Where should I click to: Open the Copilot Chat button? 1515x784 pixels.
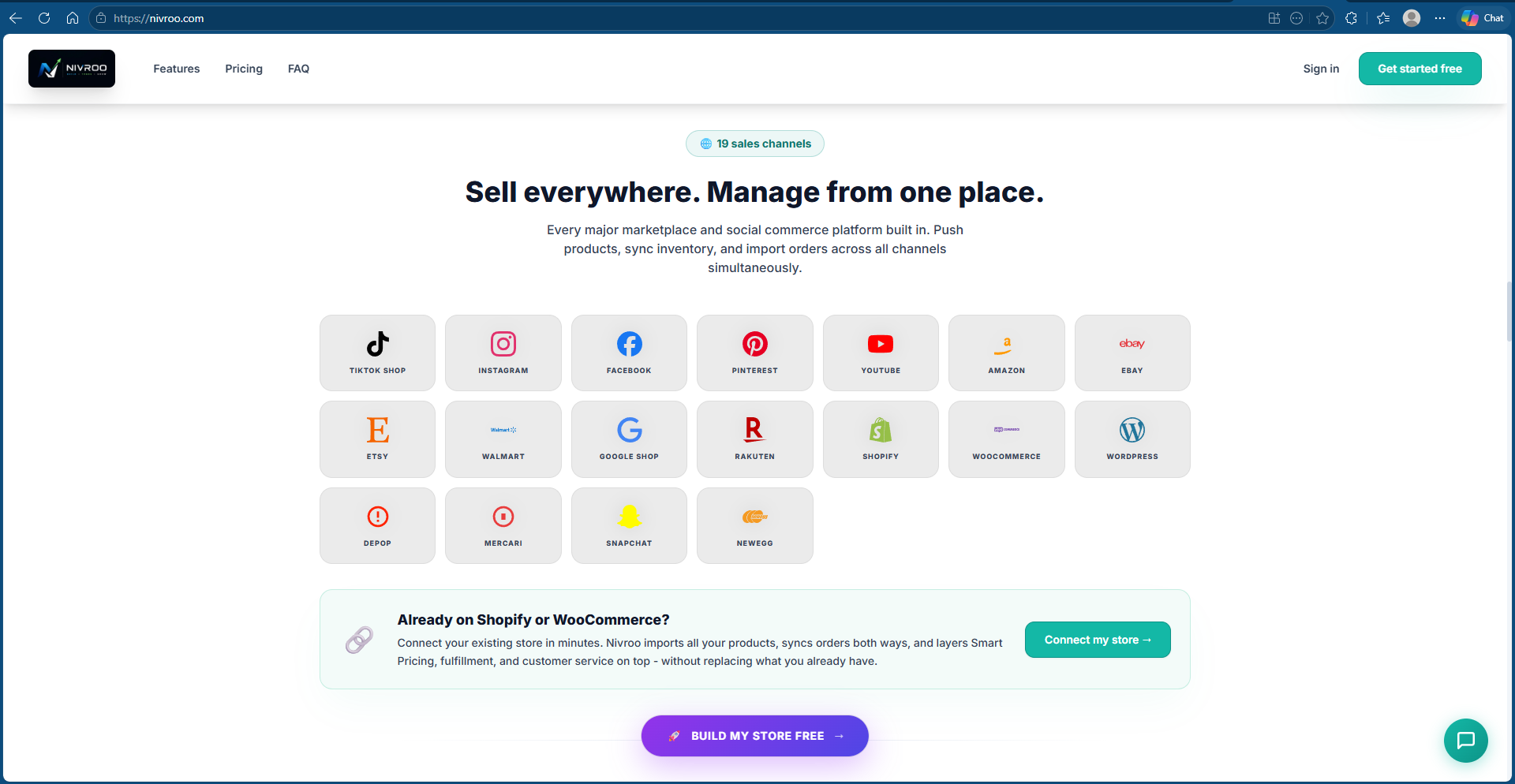tap(1483, 18)
